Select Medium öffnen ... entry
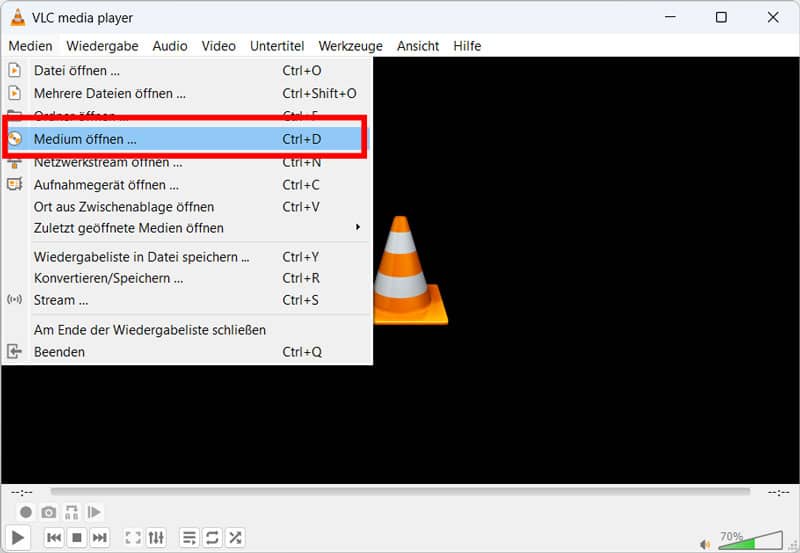Screen dimensions: 800x553 pos(187,139)
